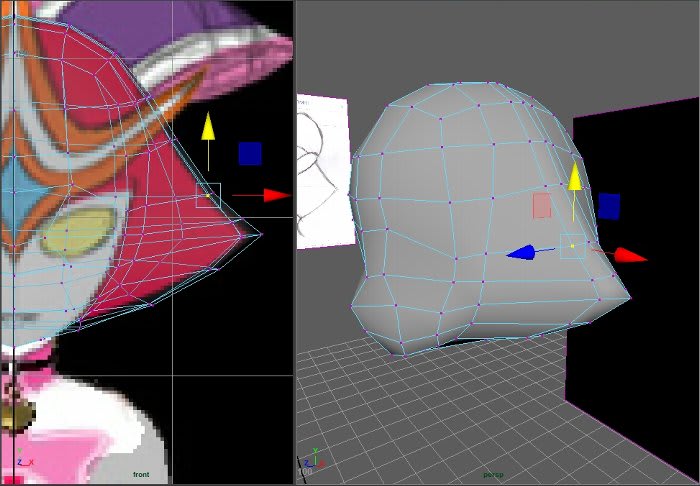Grab the blue Z-axis arrow in persp view
This screenshot has height=486, width=700.
pyautogui.click(x=520, y=253)
